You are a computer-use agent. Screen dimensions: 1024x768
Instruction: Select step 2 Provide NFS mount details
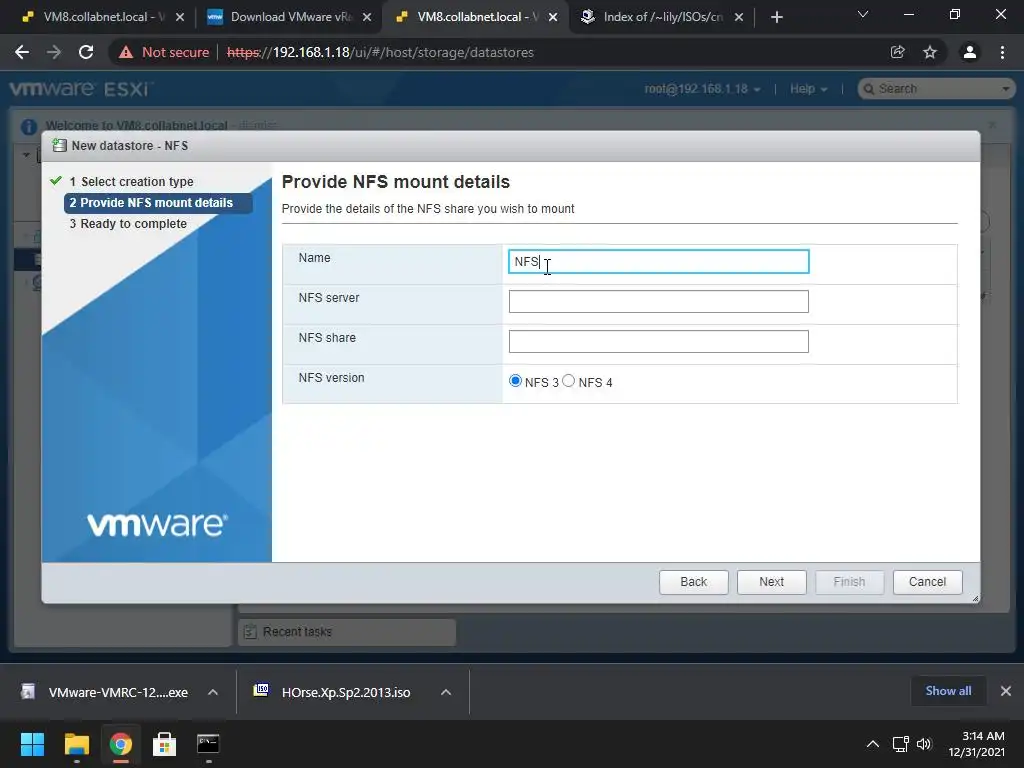coord(157,202)
